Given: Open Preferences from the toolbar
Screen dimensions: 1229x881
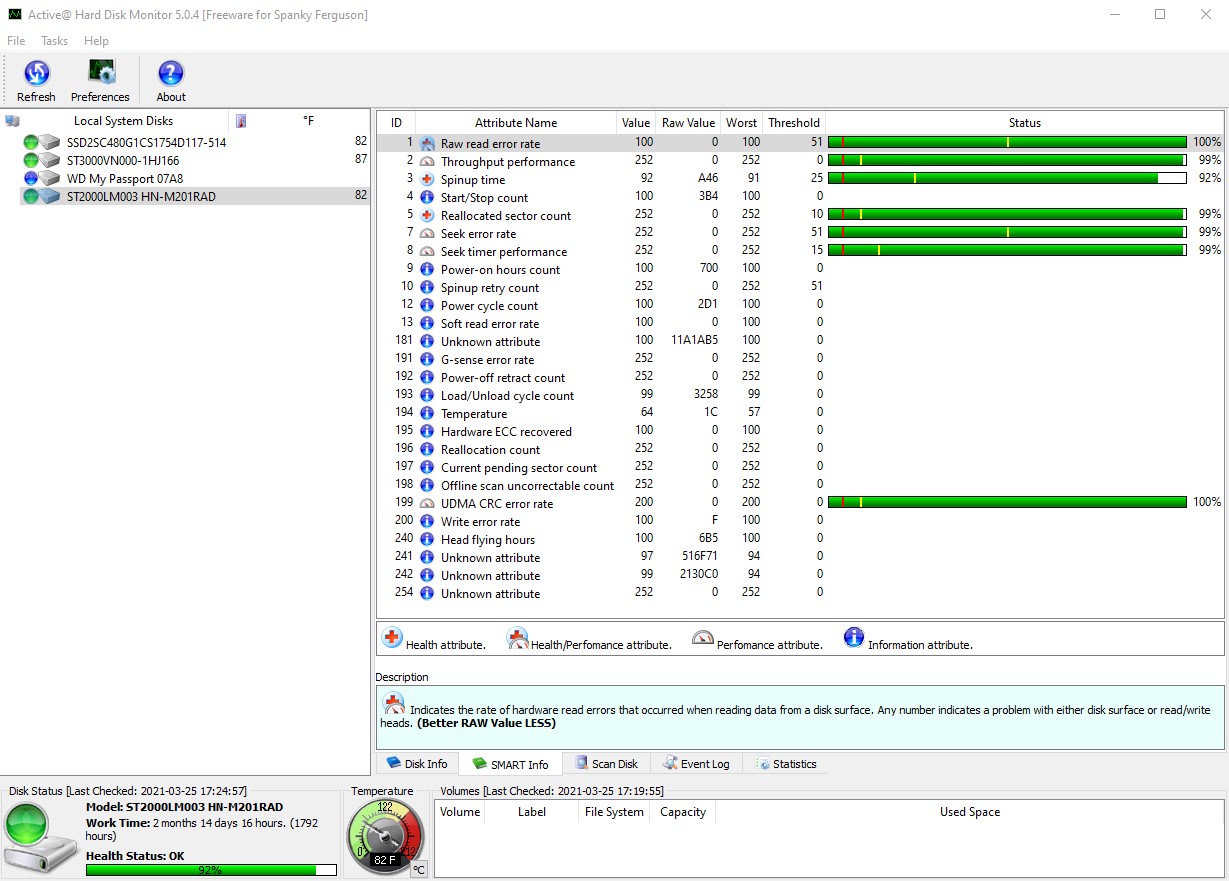Looking at the screenshot, I should click(x=100, y=74).
